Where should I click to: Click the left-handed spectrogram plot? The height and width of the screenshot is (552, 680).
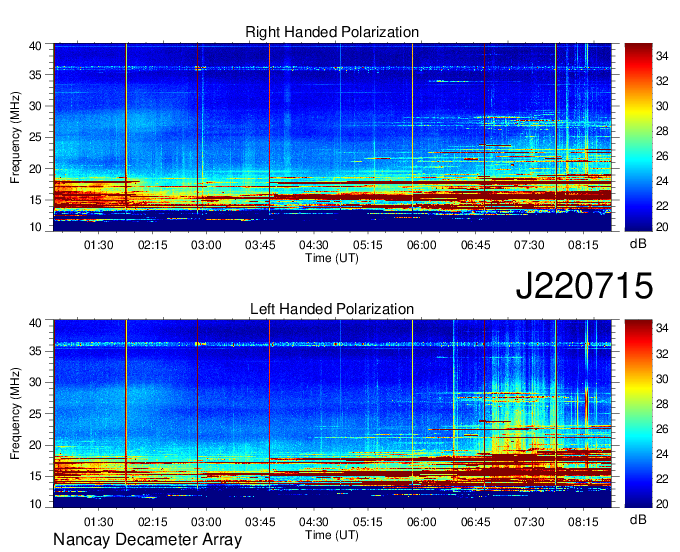tap(332, 414)
